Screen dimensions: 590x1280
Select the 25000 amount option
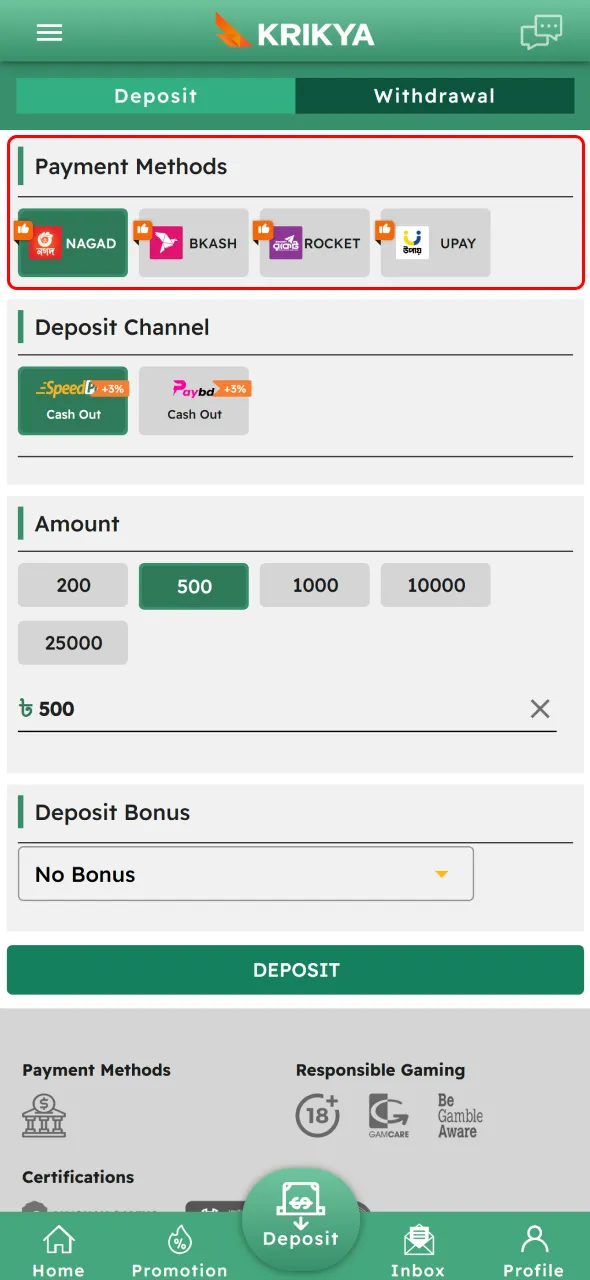click(x=72, y=642)
